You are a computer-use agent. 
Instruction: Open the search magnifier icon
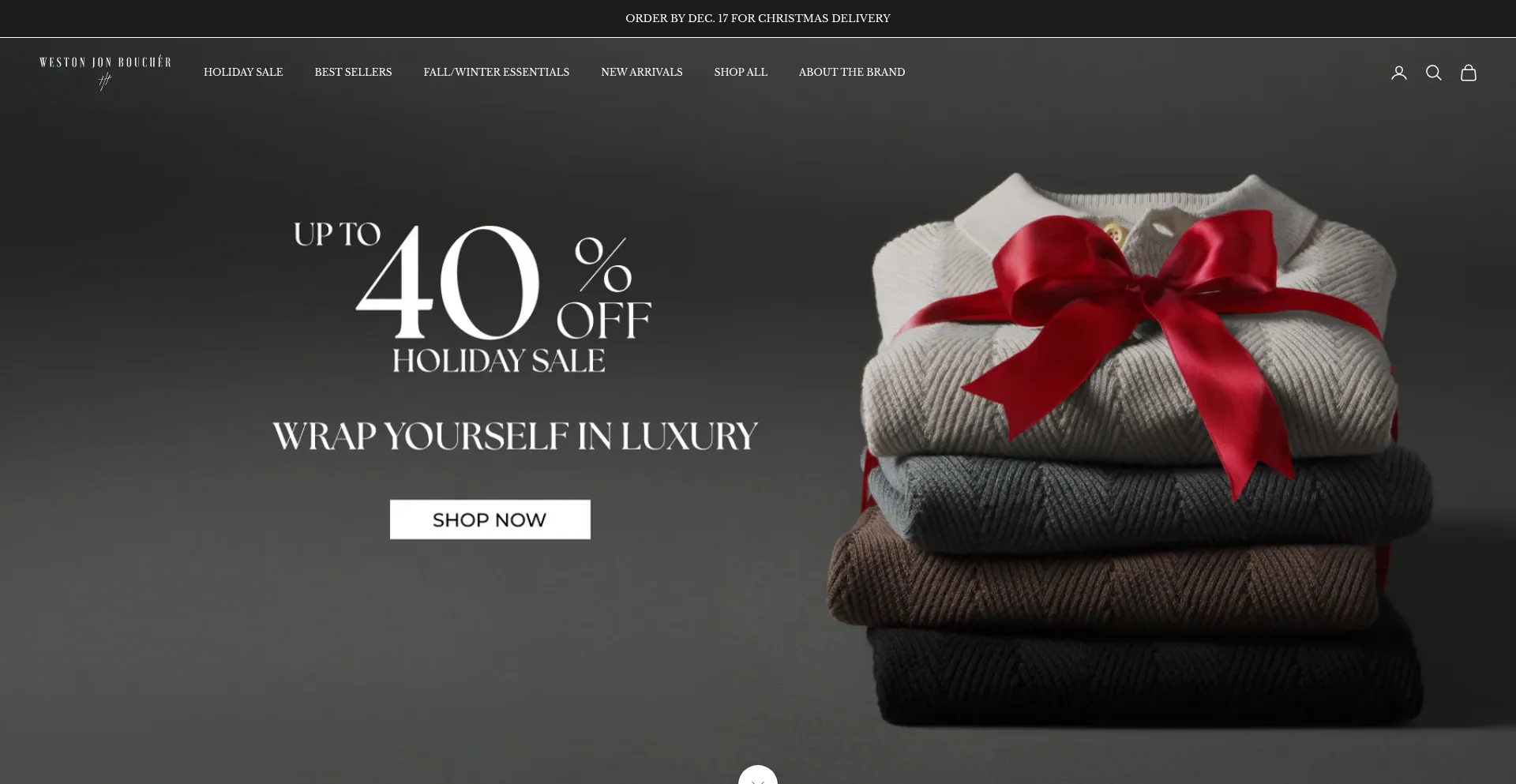[x=1433, y=73]
